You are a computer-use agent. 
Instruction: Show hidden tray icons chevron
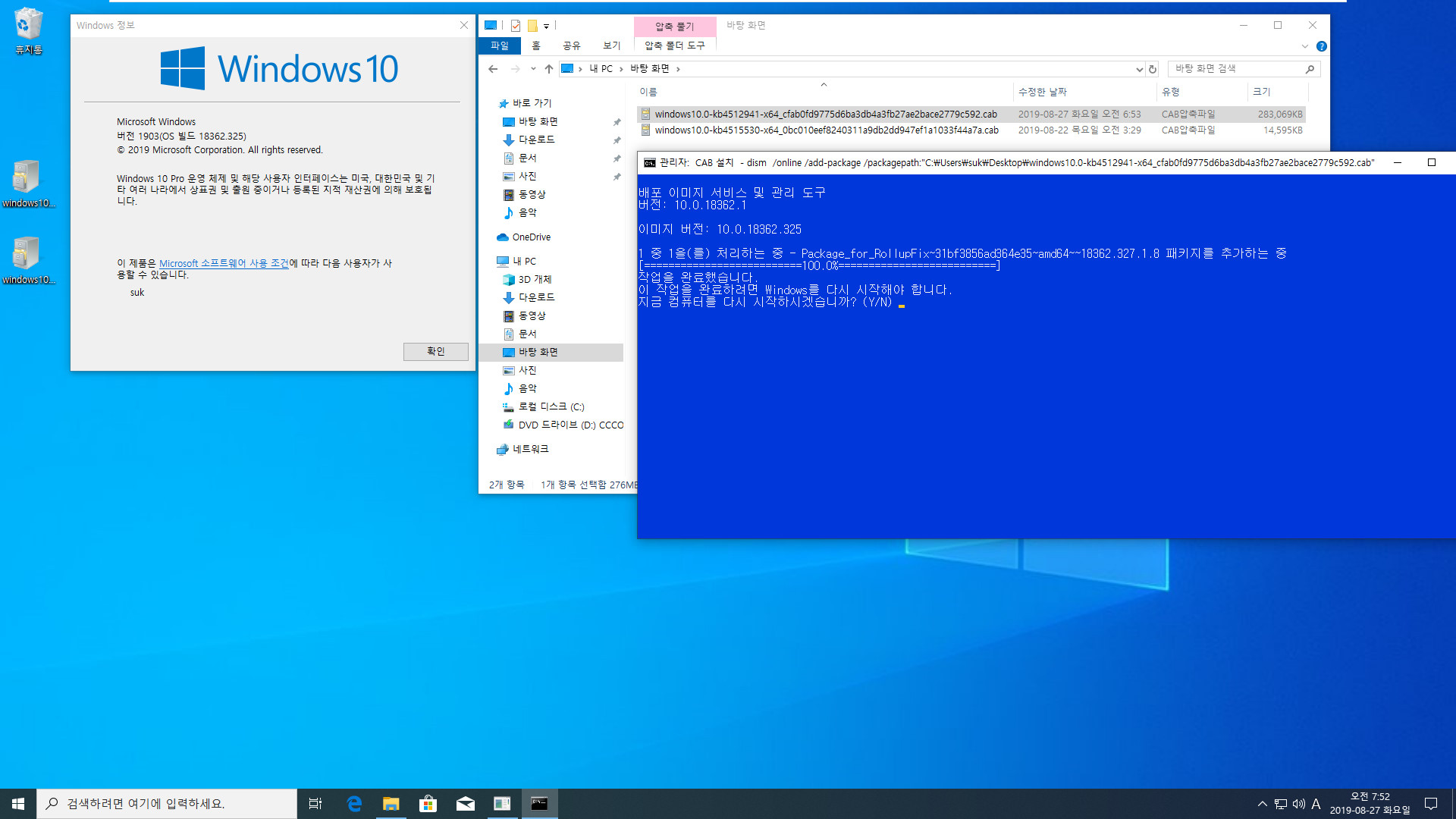coord(1262,804)
